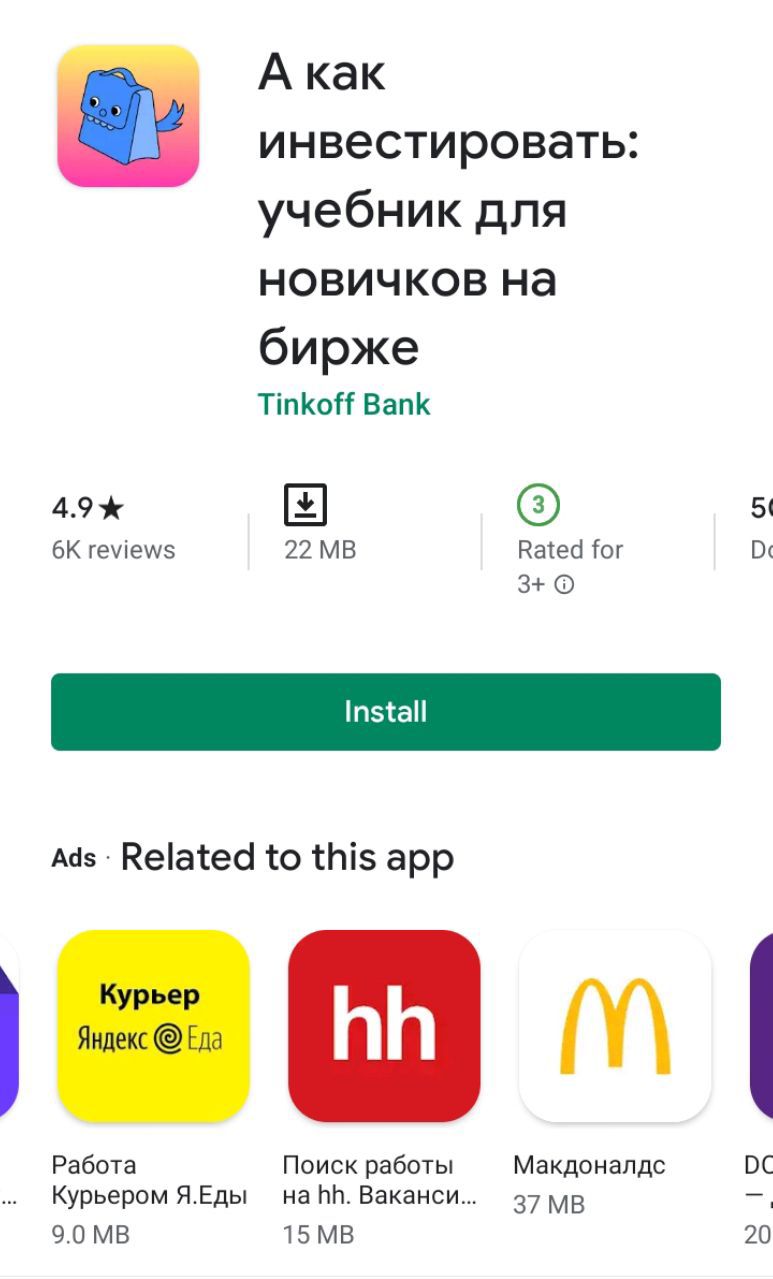The height and width of the screenshot is (1279, 773).
Task: Tap the download size icon
Action: tap(305, 505)
